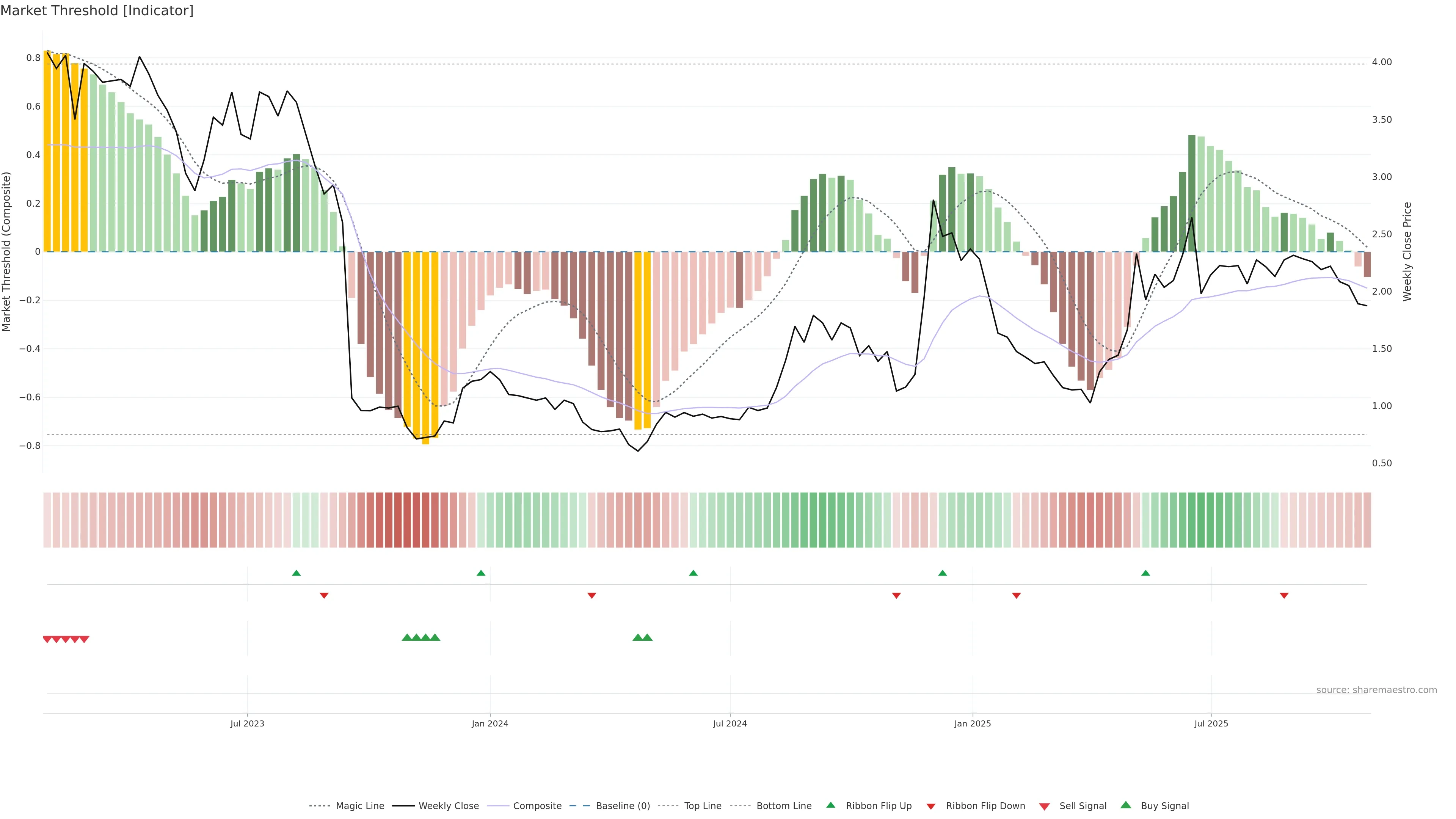Hide the Top Line legend entry
This screenshot has height=819, width=1456.
[703, 806]
